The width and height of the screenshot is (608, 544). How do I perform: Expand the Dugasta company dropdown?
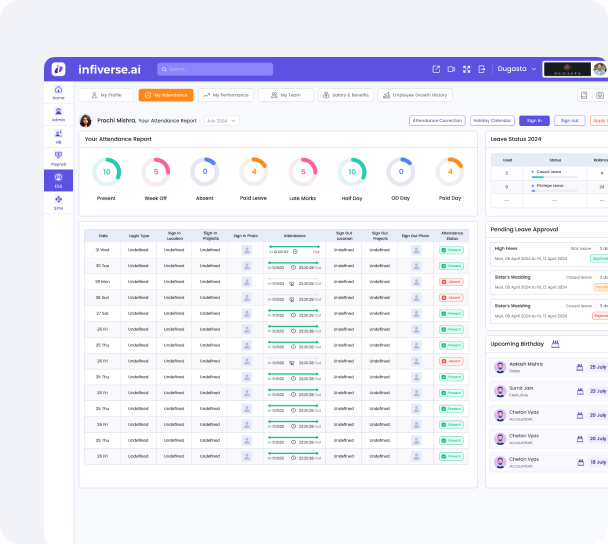[x=517, y=69]
